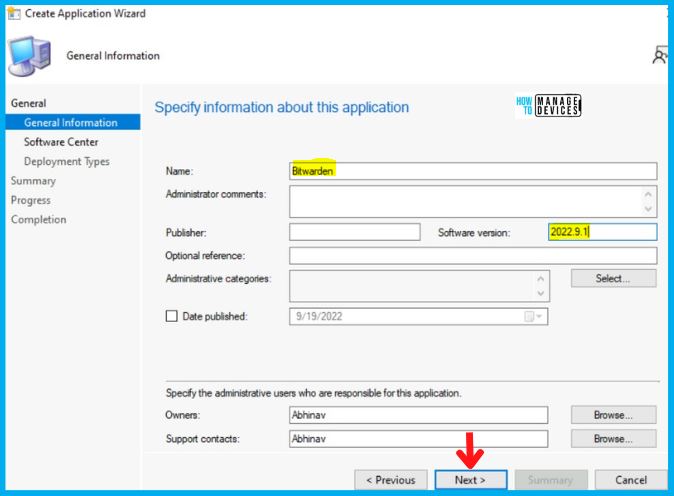Click the Software version field

(603, 232)
